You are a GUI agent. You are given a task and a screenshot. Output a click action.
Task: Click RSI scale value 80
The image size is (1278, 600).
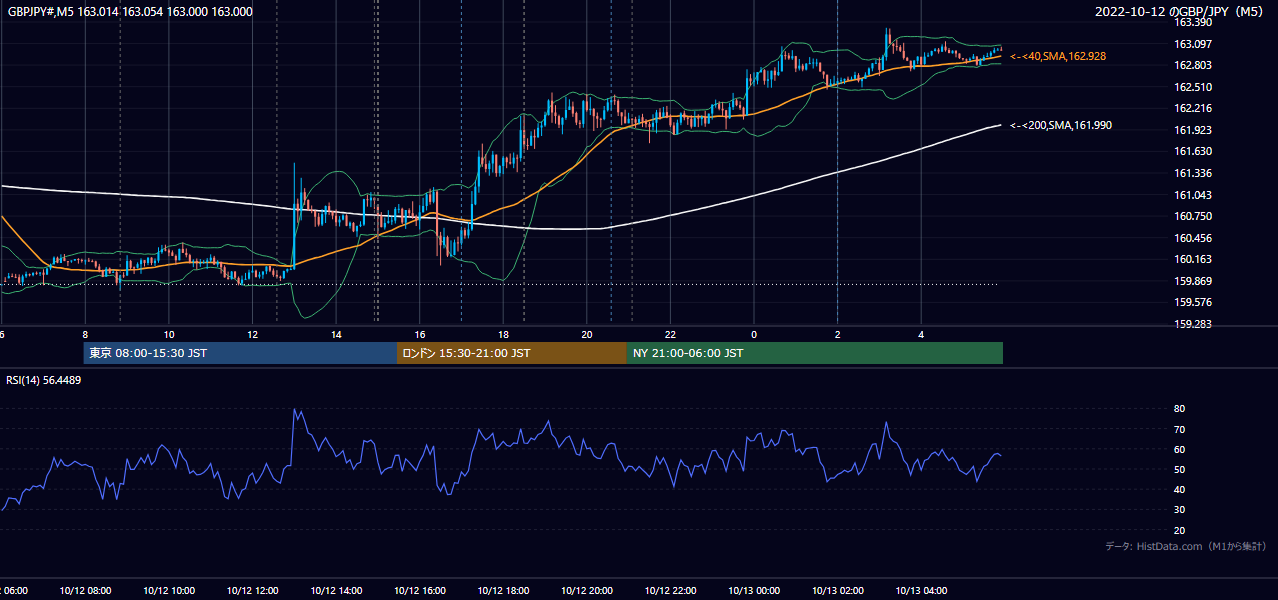(x=1179, y=409)
